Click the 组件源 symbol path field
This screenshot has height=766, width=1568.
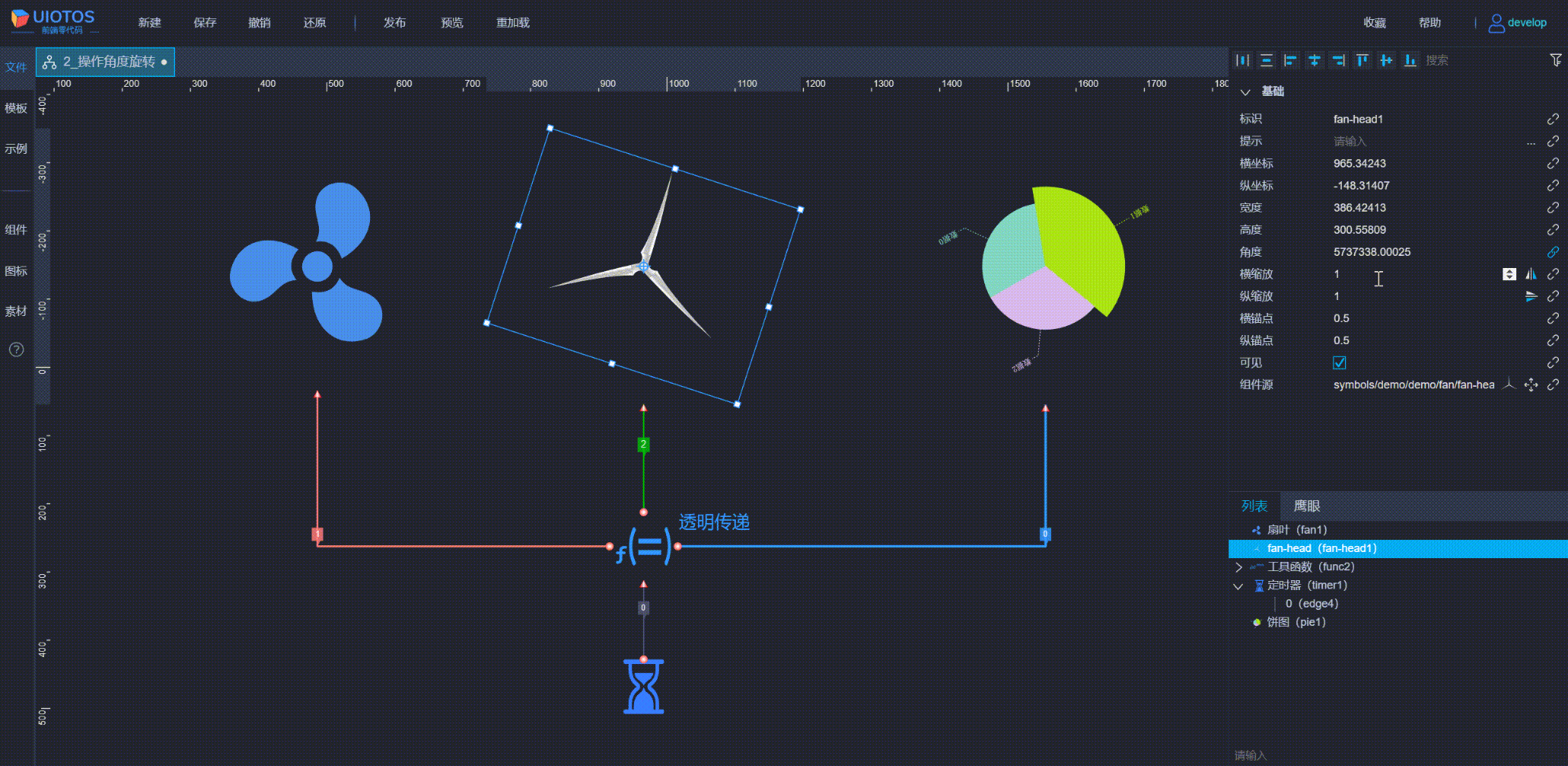point(1414,385)
